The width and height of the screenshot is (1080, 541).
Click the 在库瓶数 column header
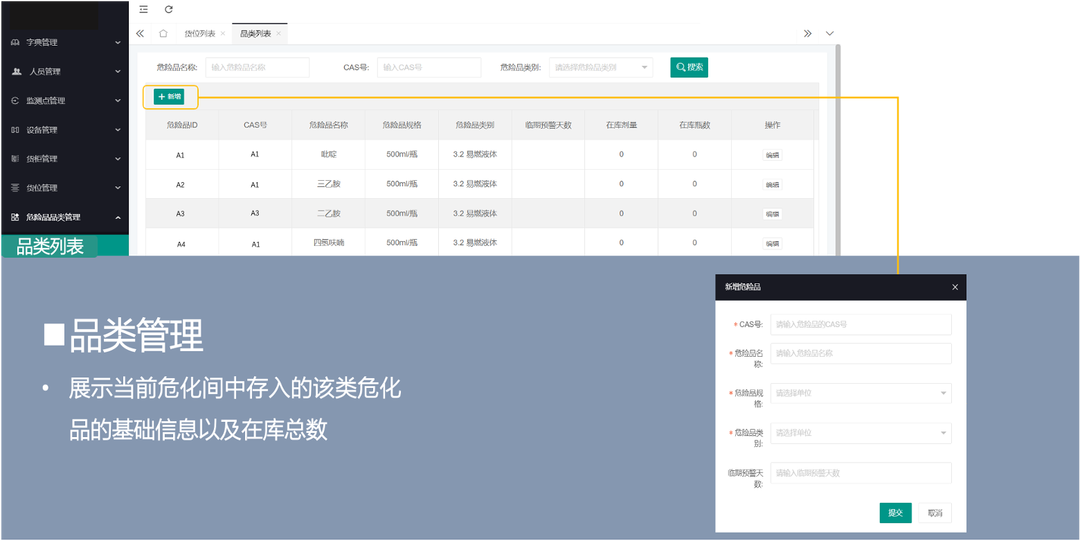point(694,125)
